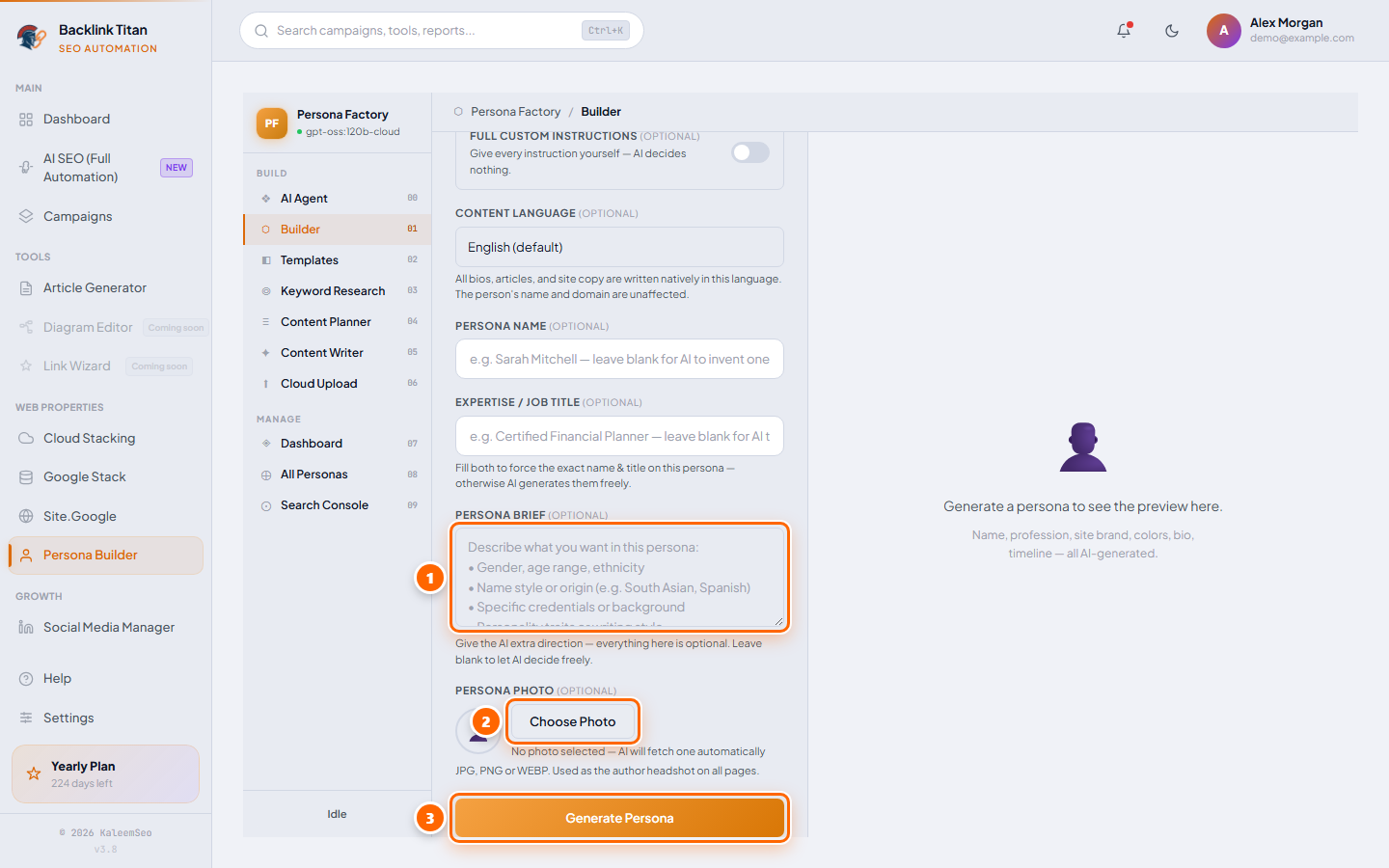Open the Manage section Dashboard item
1389x868 pixels.
coord(338,444)
